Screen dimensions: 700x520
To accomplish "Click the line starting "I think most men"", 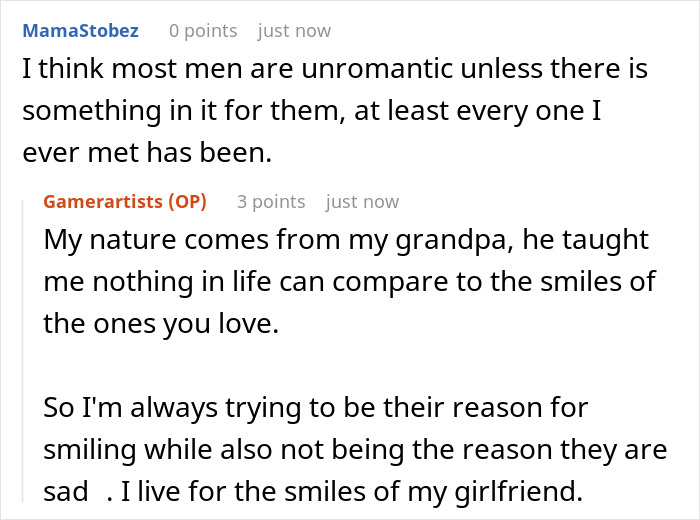I will coord(334,70).
